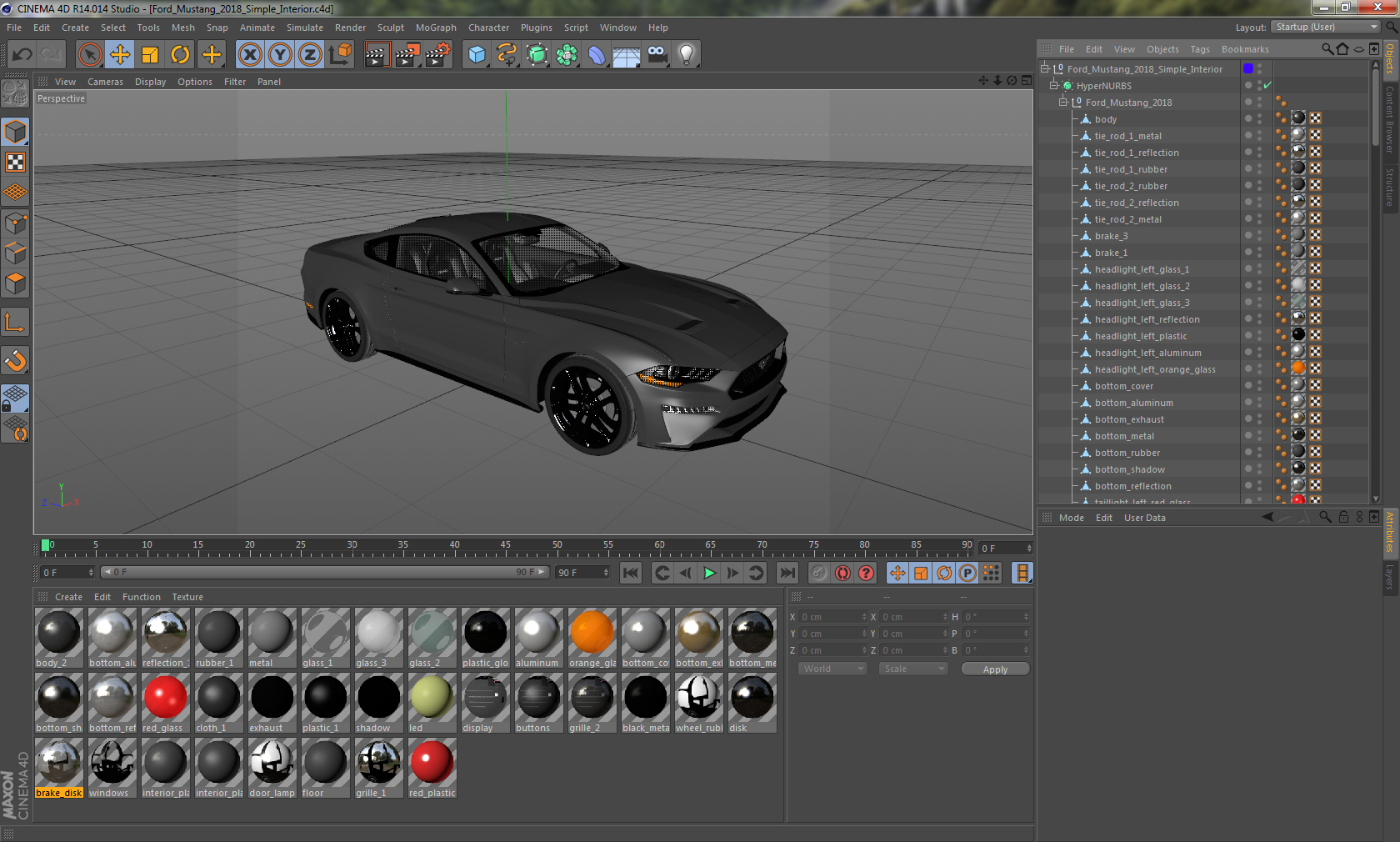Go to the end of the animation

(x=787, y=573)
